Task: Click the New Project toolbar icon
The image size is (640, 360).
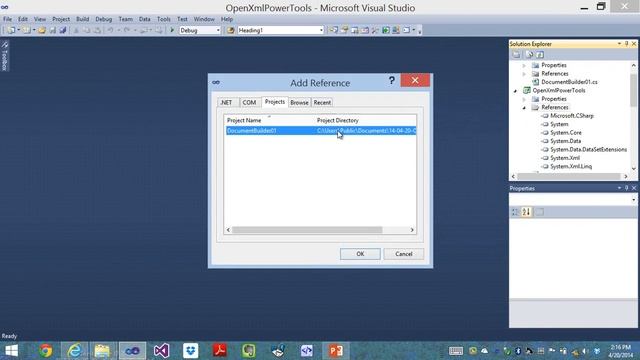Action: coord(11,30)
